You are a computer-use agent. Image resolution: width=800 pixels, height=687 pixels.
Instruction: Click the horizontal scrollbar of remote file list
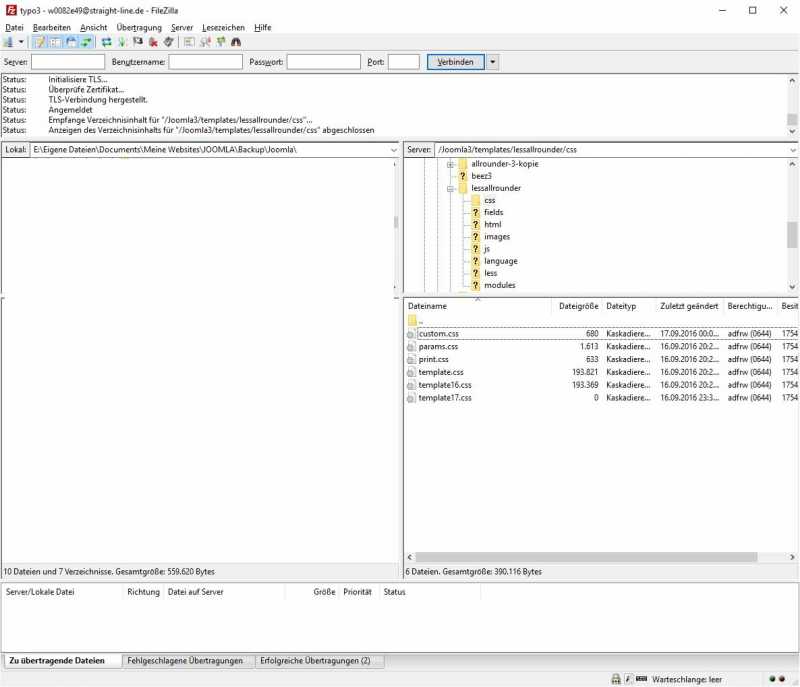click(x=586, y=557)
